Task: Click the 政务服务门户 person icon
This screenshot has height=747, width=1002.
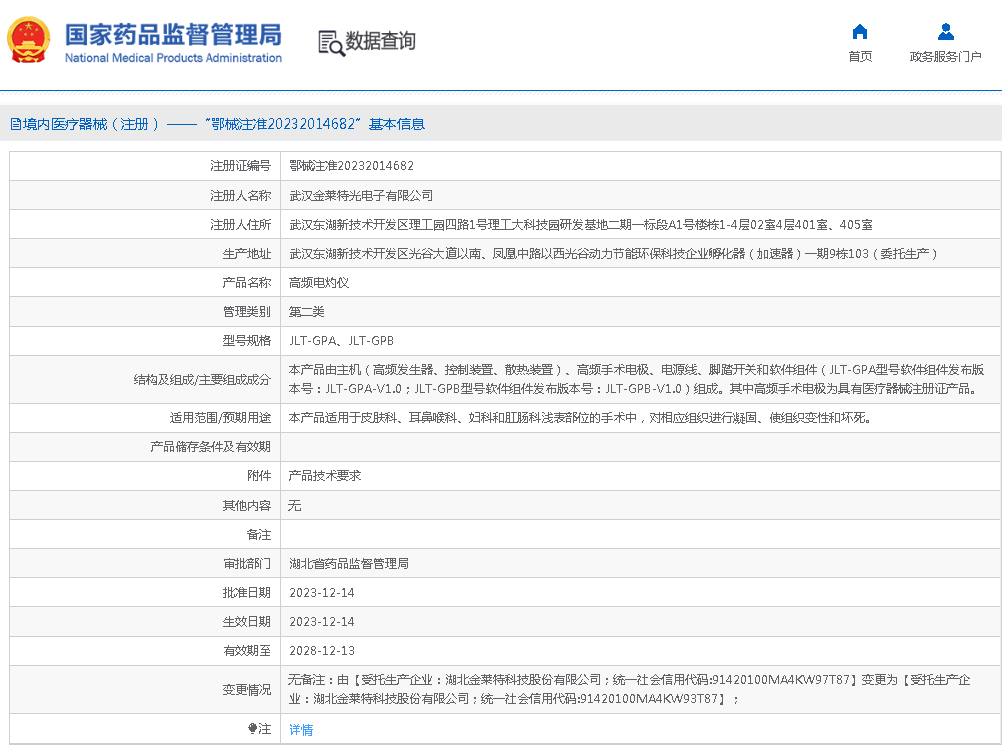Action: click(x=945, y=31)
